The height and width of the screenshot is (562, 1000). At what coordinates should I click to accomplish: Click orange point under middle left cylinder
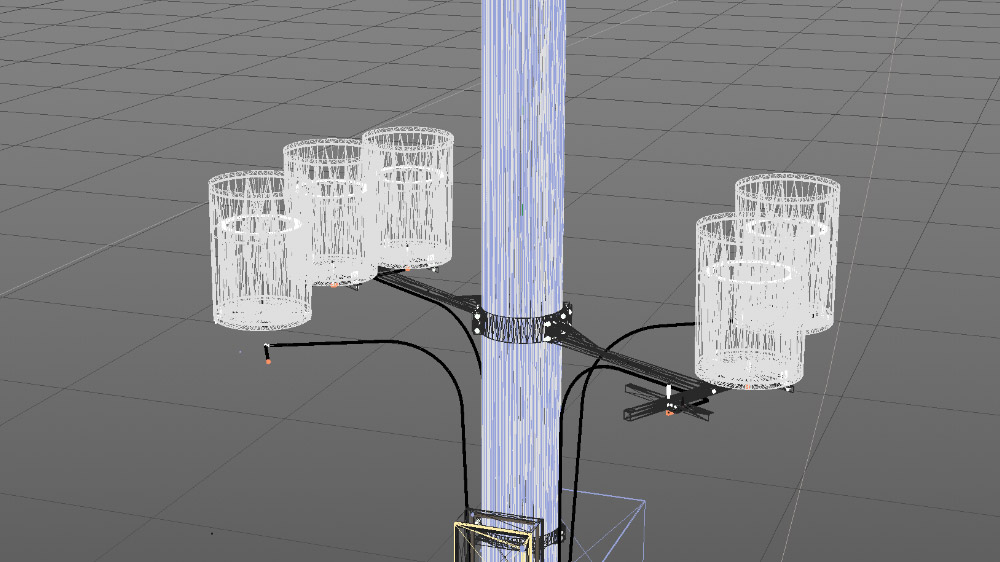point(334,284)
